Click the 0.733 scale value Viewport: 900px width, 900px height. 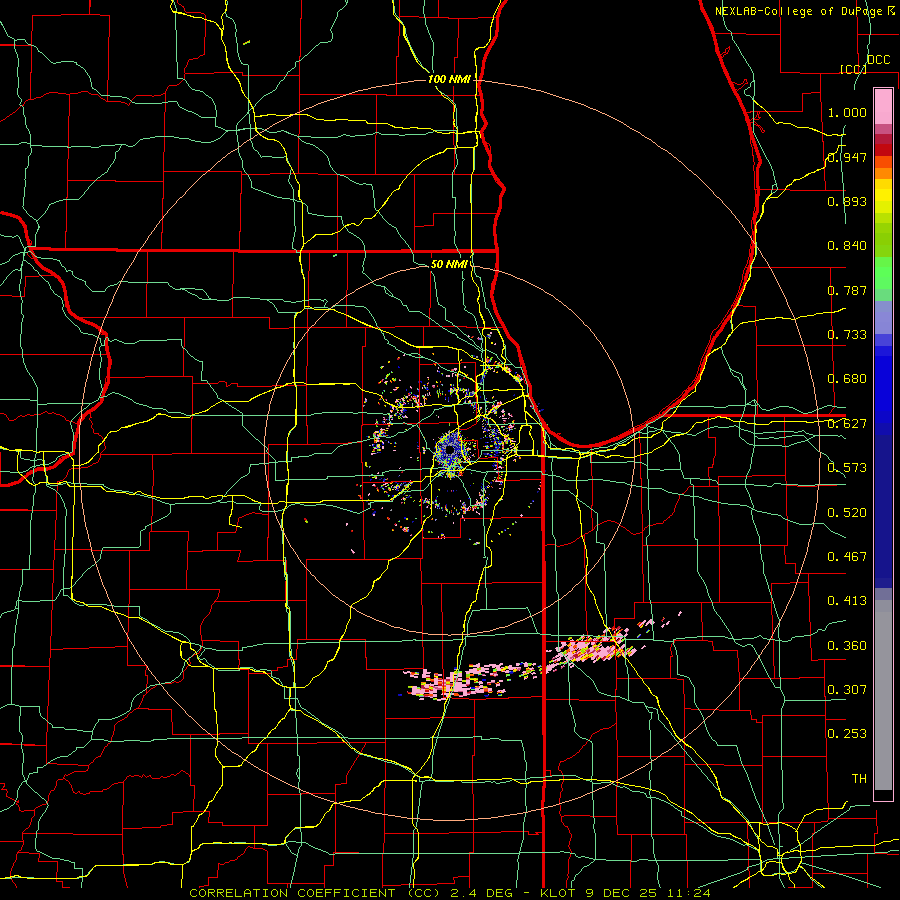(x=847, y=335)
